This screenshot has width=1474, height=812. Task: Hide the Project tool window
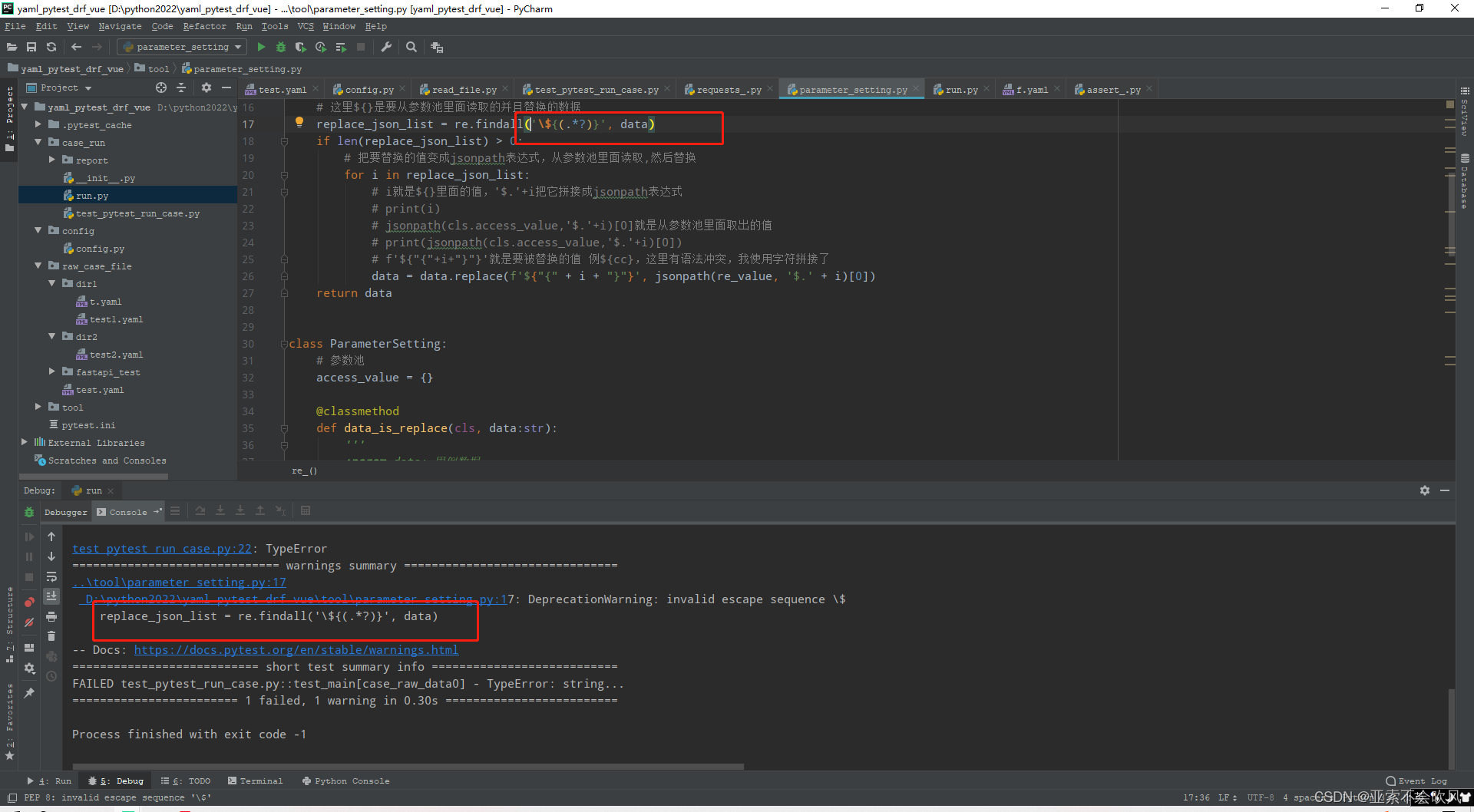[x=226, y=87]
